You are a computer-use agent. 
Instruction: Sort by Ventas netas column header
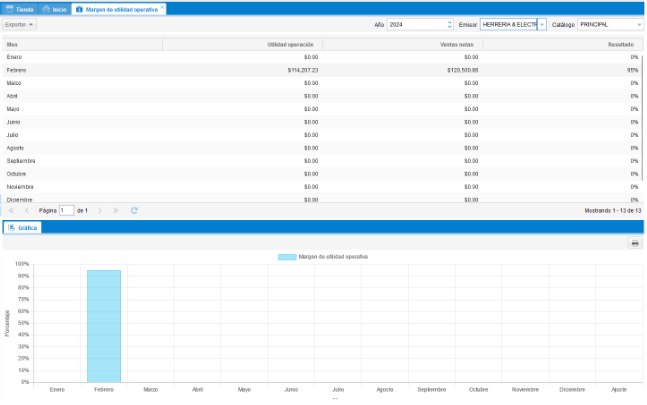pos(456,45)
